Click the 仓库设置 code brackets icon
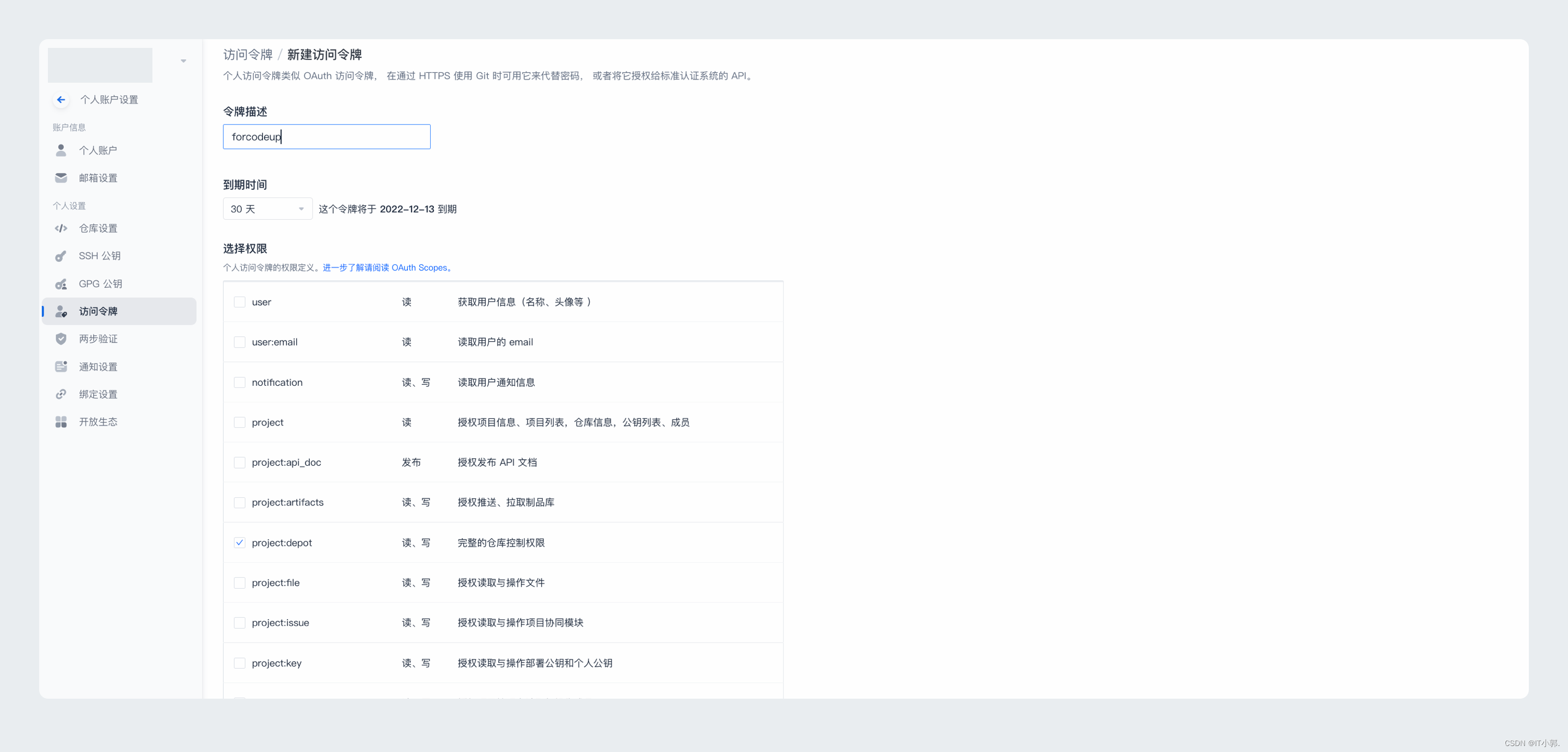 [x=61, y=228]
